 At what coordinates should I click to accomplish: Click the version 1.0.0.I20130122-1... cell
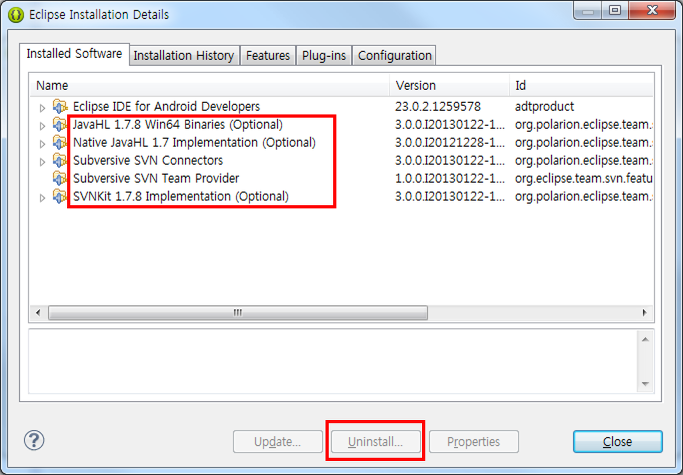[x=450, y=178]
